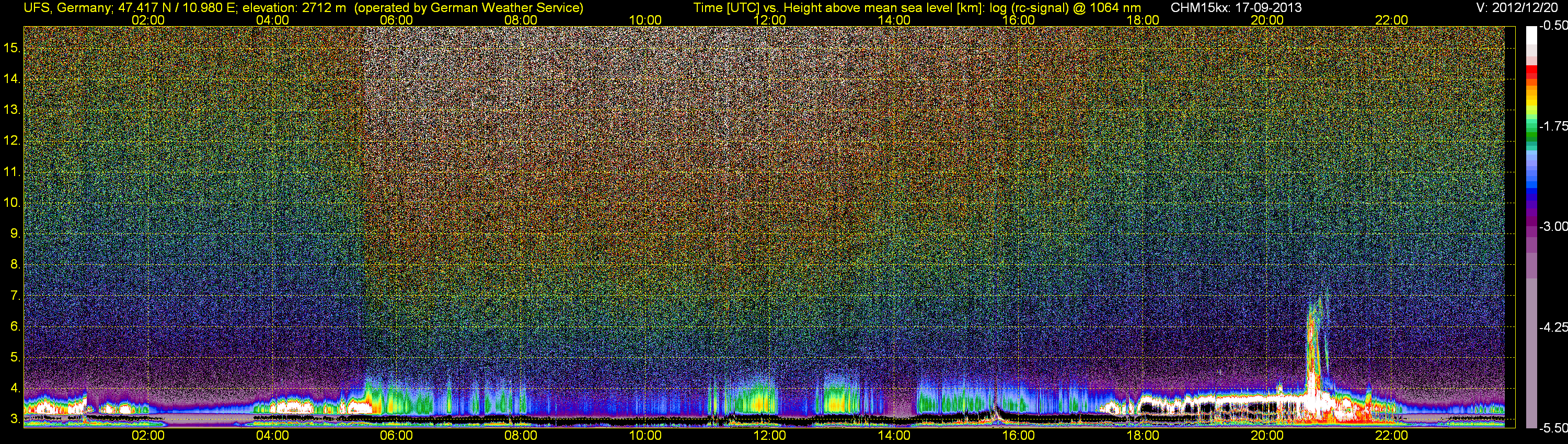This screenshot has width=1568, height=444.
Task: Select '18:00' on the bottom time axis
Action: pyautogui.click(x=1143, y=436)
